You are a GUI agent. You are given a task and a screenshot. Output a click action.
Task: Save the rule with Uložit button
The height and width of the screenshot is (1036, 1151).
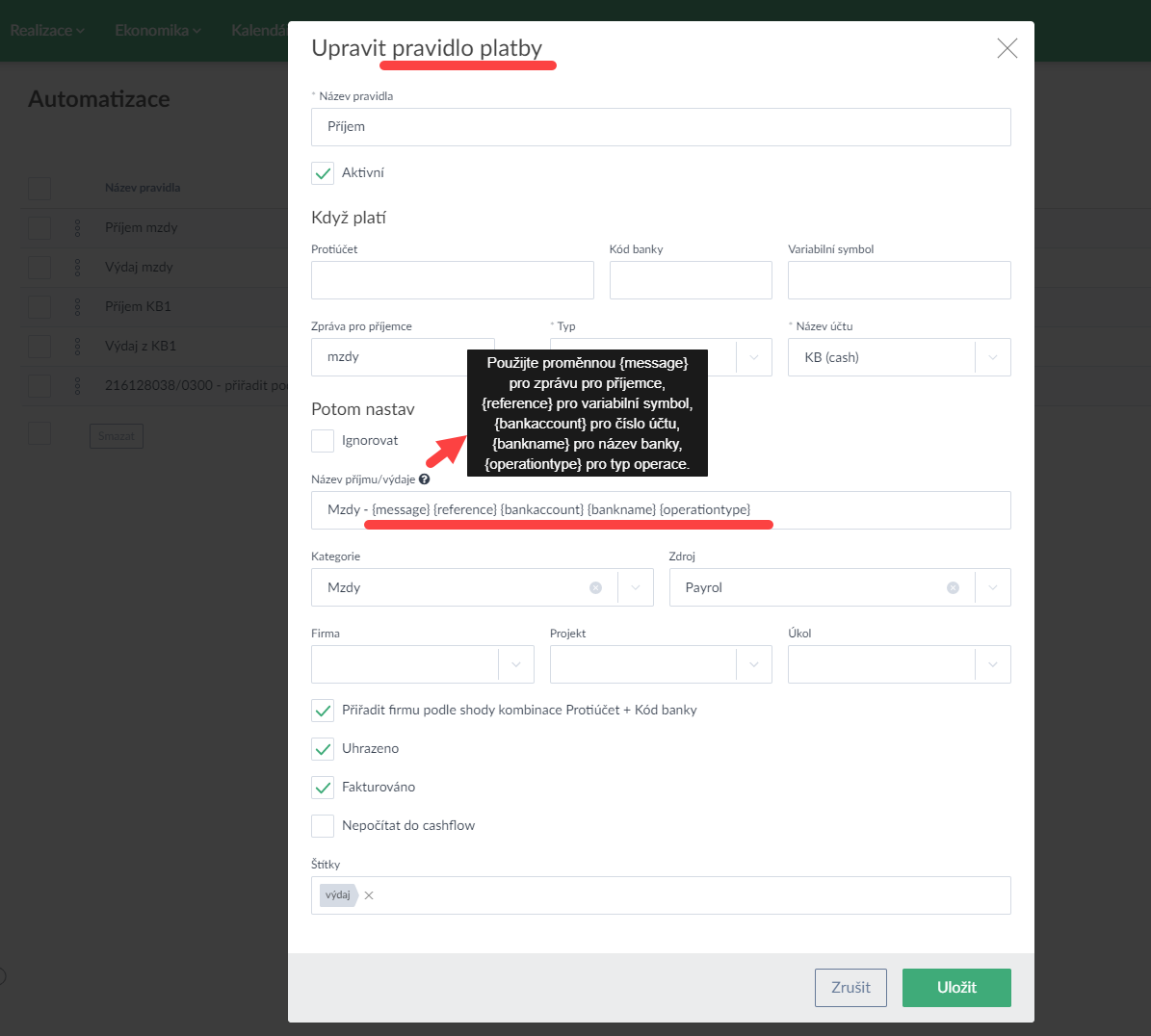click(x=955, y=988)
